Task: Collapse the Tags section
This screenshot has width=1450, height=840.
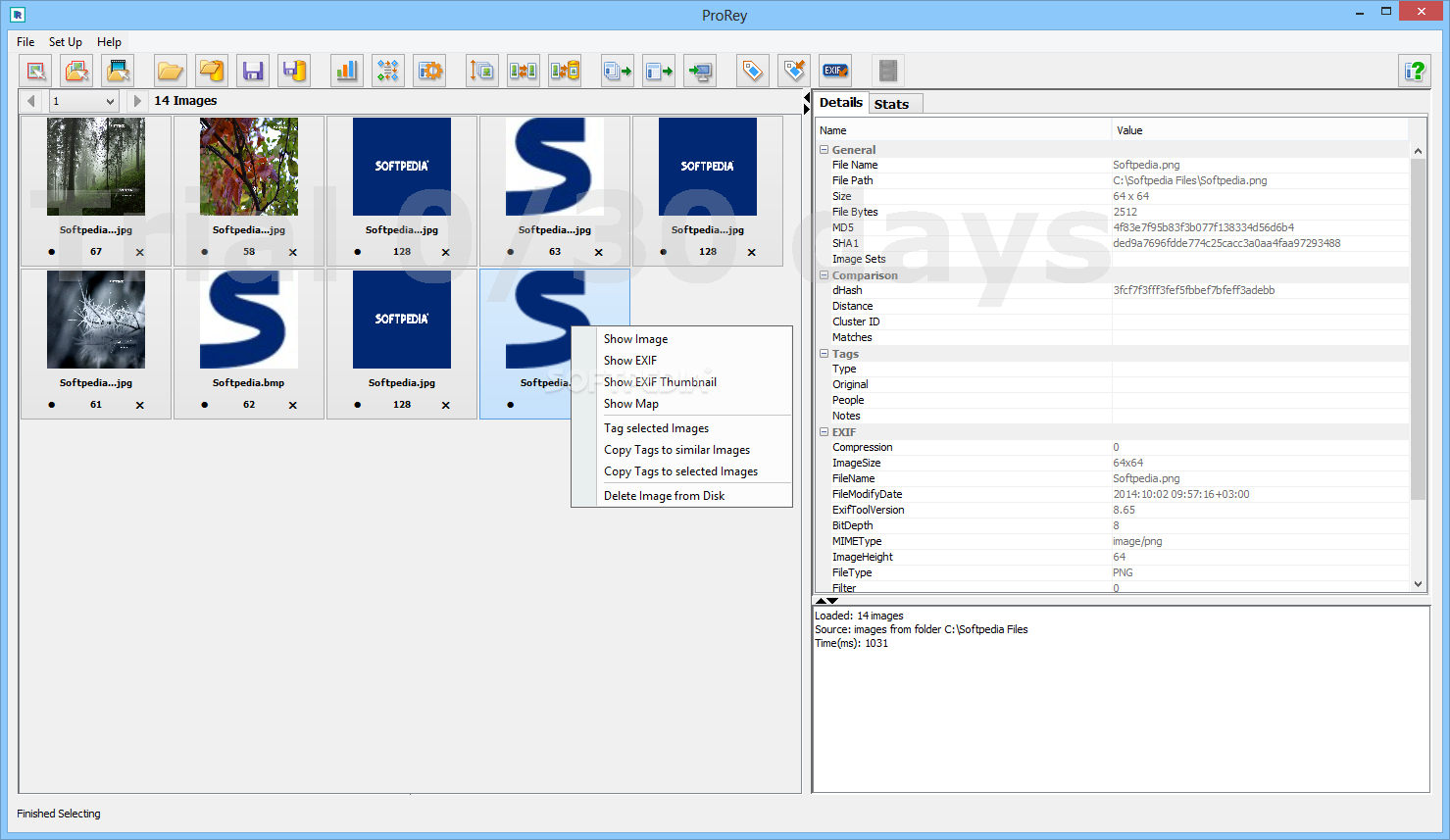Action: click(824, 354)
